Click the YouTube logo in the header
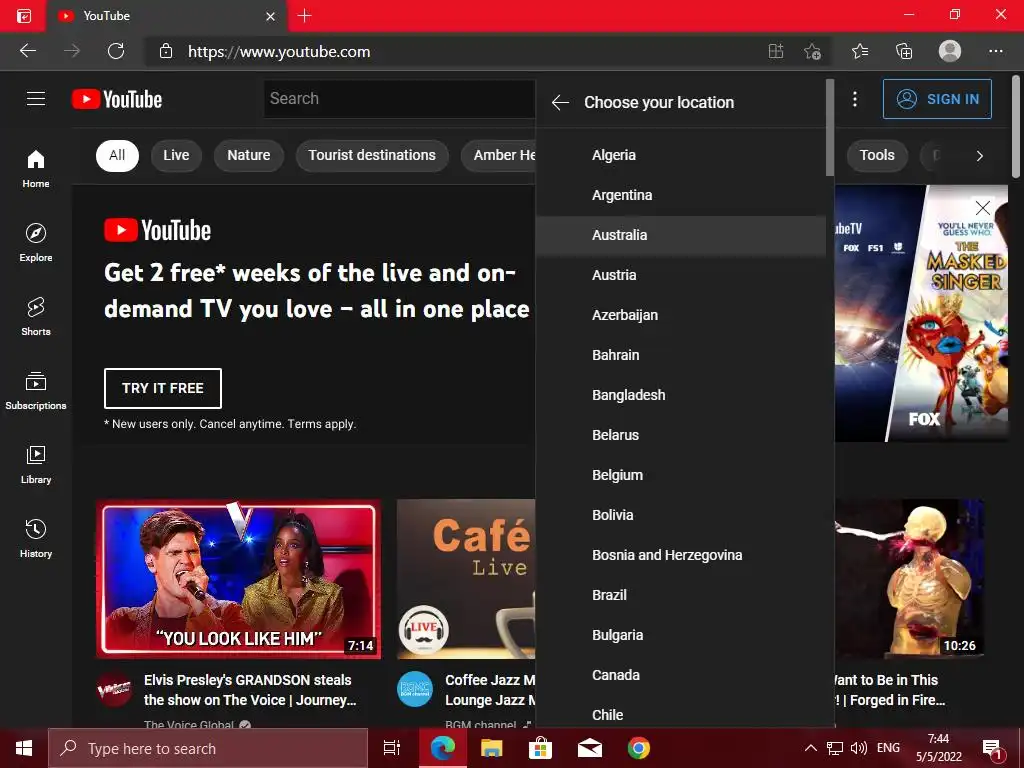Viewport: 1024px width, 768px height. tap(117, 99)
